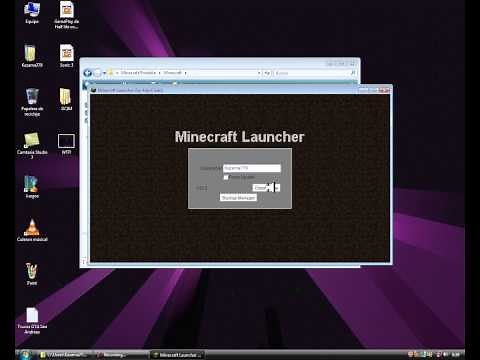Launch Camtasia Studio 3 shortcut

32,145
